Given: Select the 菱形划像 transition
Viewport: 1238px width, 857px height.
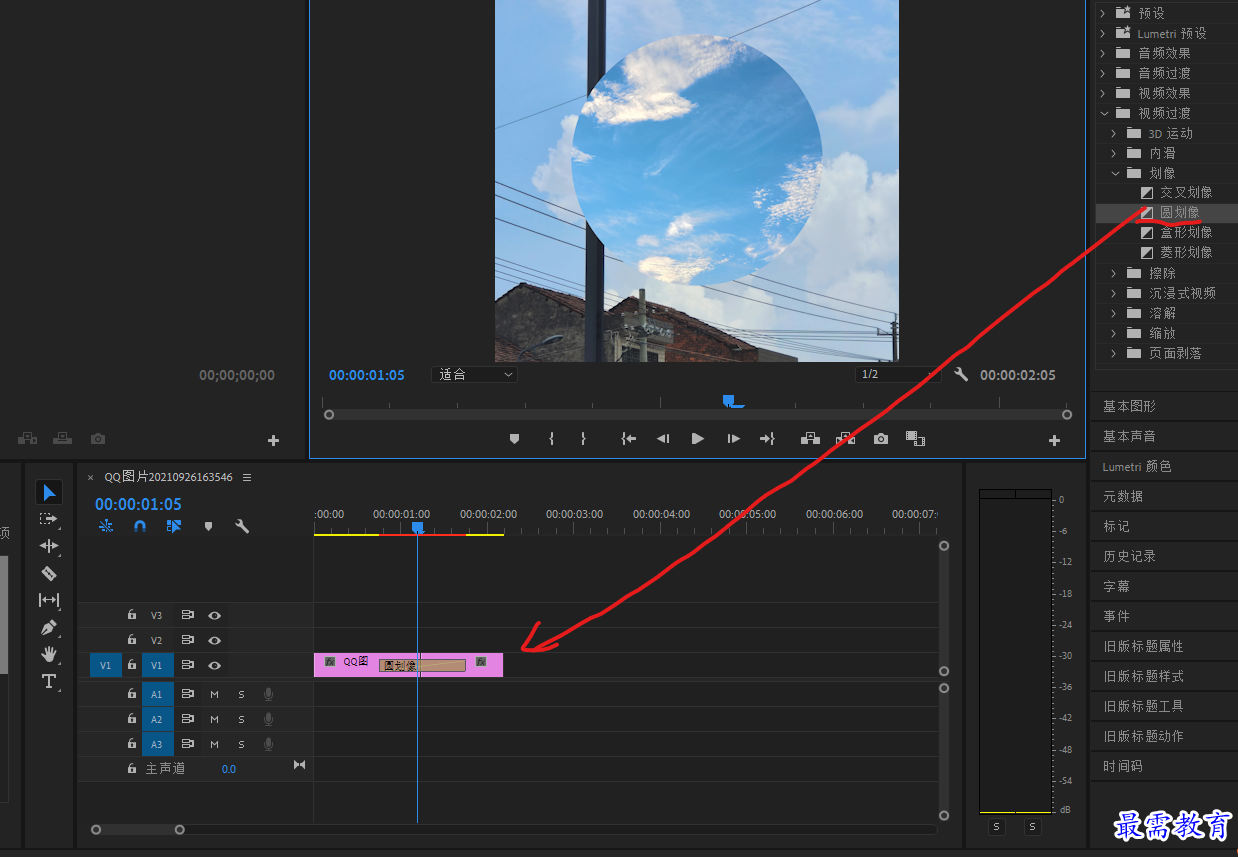Looking at the screenshot, I should point(1185,252).
